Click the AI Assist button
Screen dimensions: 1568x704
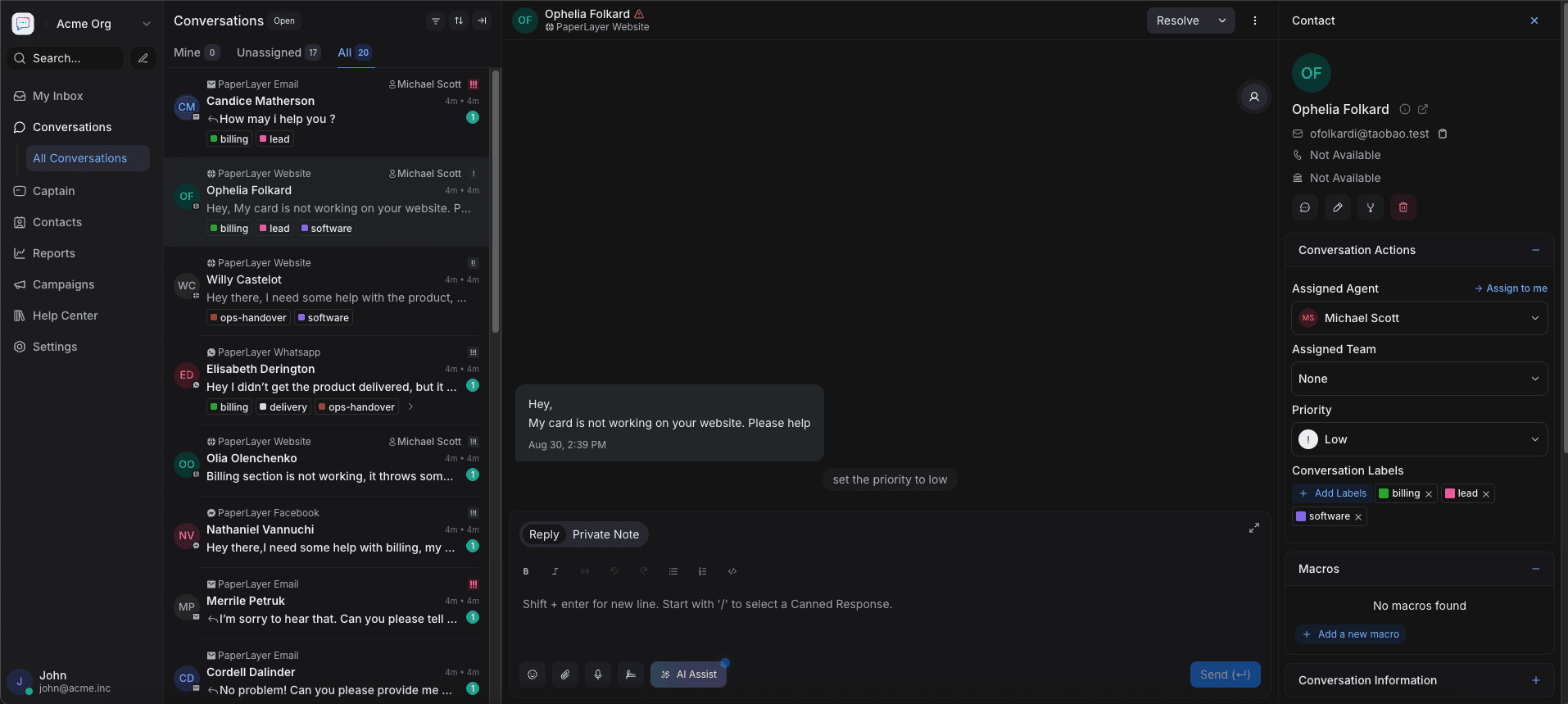click(688, 674)
